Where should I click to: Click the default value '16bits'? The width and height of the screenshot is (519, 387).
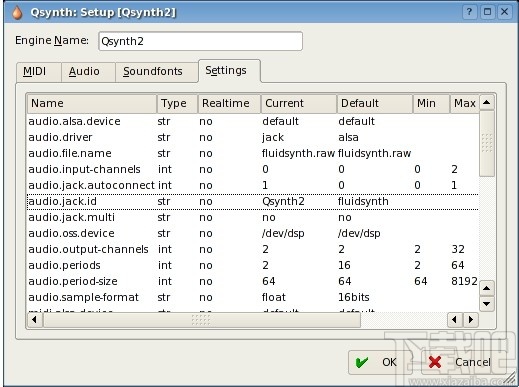click(354, 297)
